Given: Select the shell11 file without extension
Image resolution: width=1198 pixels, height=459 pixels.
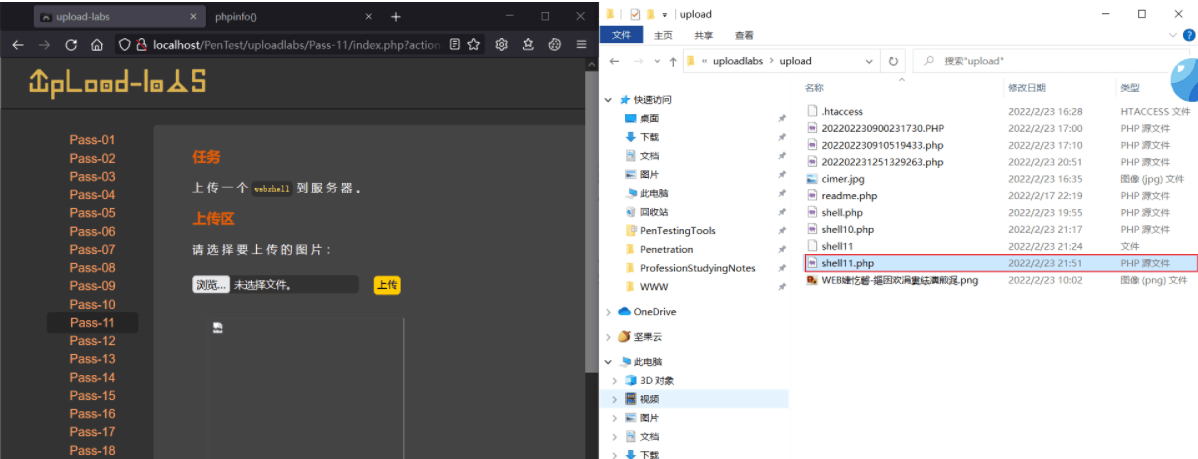Looking at the screenshot, I should [x=837, y=246].
